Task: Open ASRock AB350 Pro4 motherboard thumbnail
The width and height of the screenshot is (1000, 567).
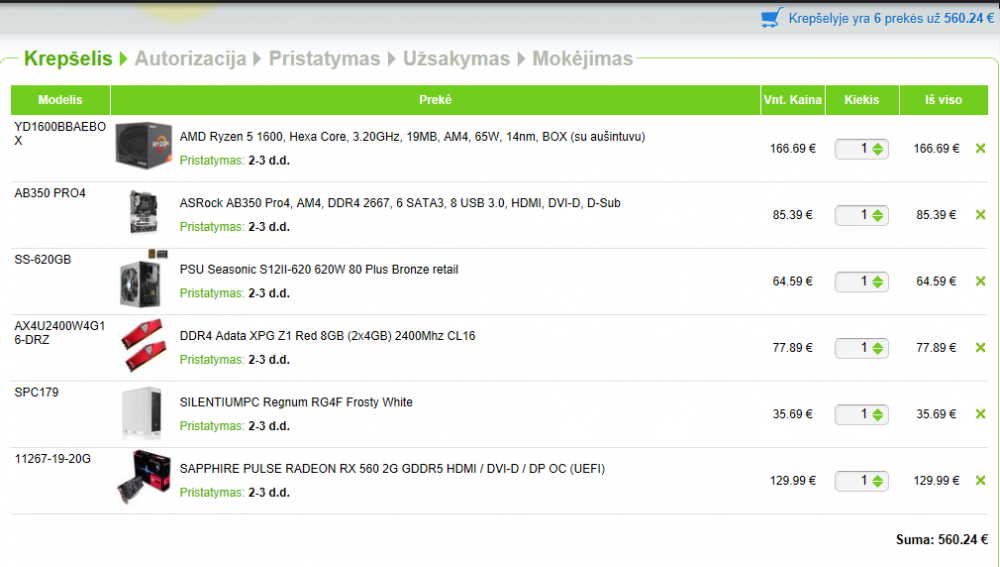Action: (x=143, y=212)
